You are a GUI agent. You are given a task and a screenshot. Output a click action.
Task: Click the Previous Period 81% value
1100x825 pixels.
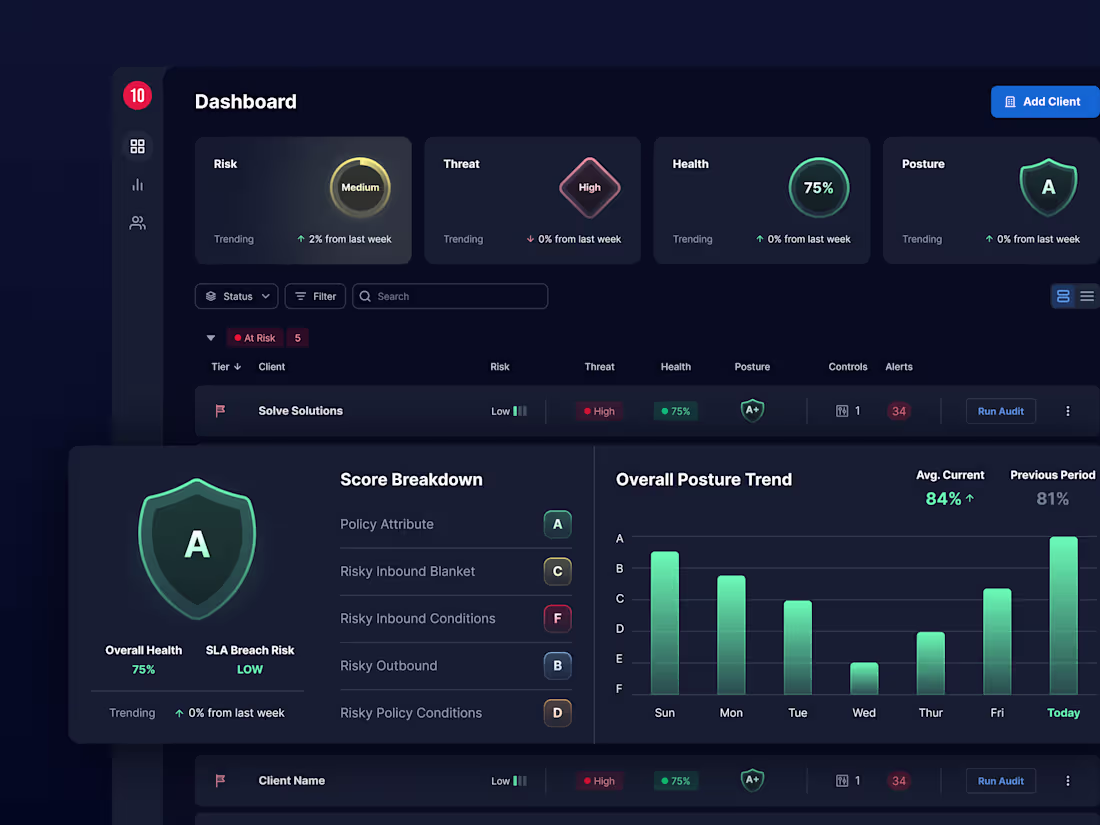click(1052, 499)
